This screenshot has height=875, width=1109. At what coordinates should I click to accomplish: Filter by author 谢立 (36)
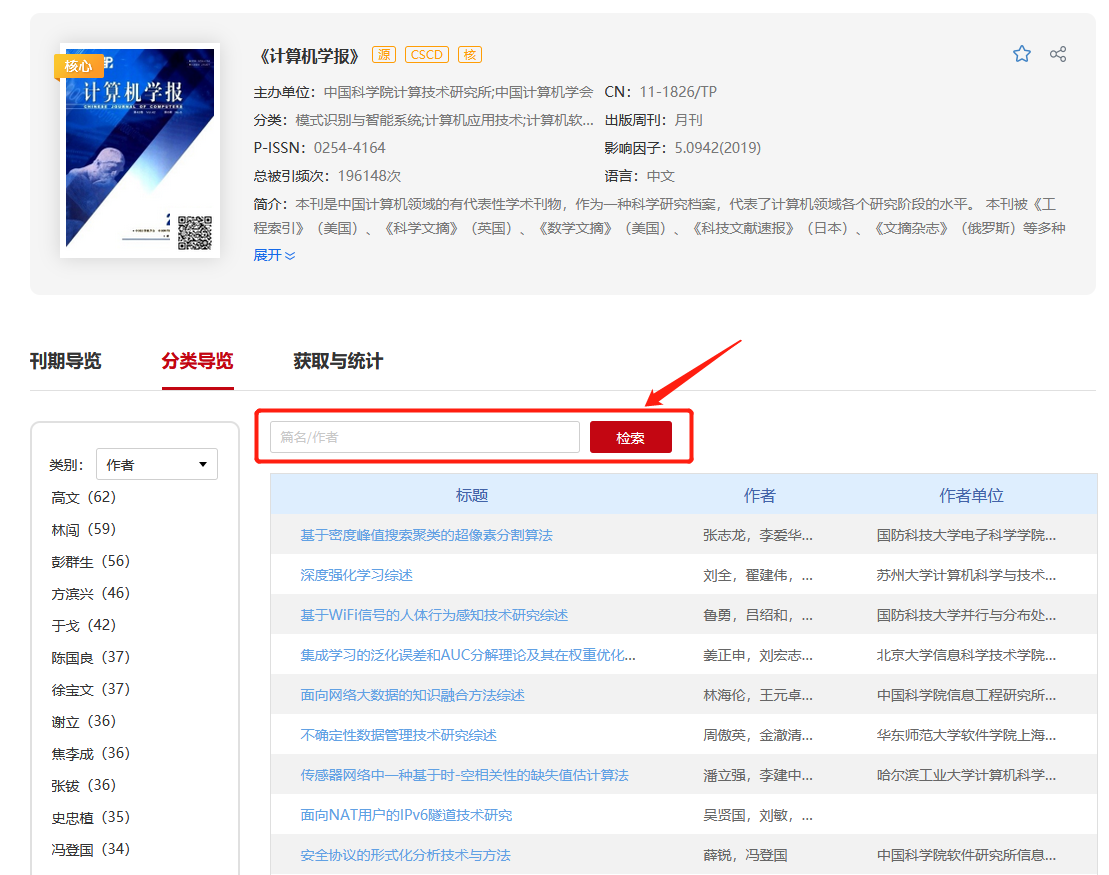click(83, 722)
